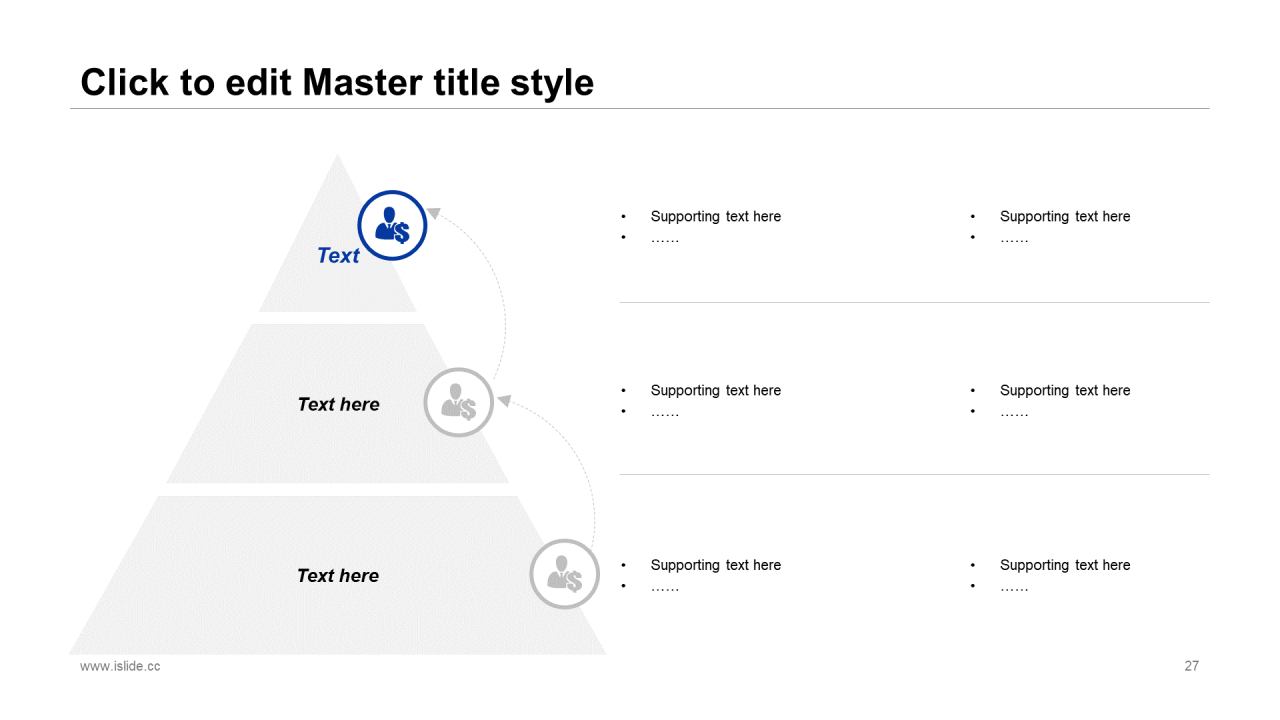
Task: Click 'Text here' label in middle tier
Action: (x=338, y=404)
